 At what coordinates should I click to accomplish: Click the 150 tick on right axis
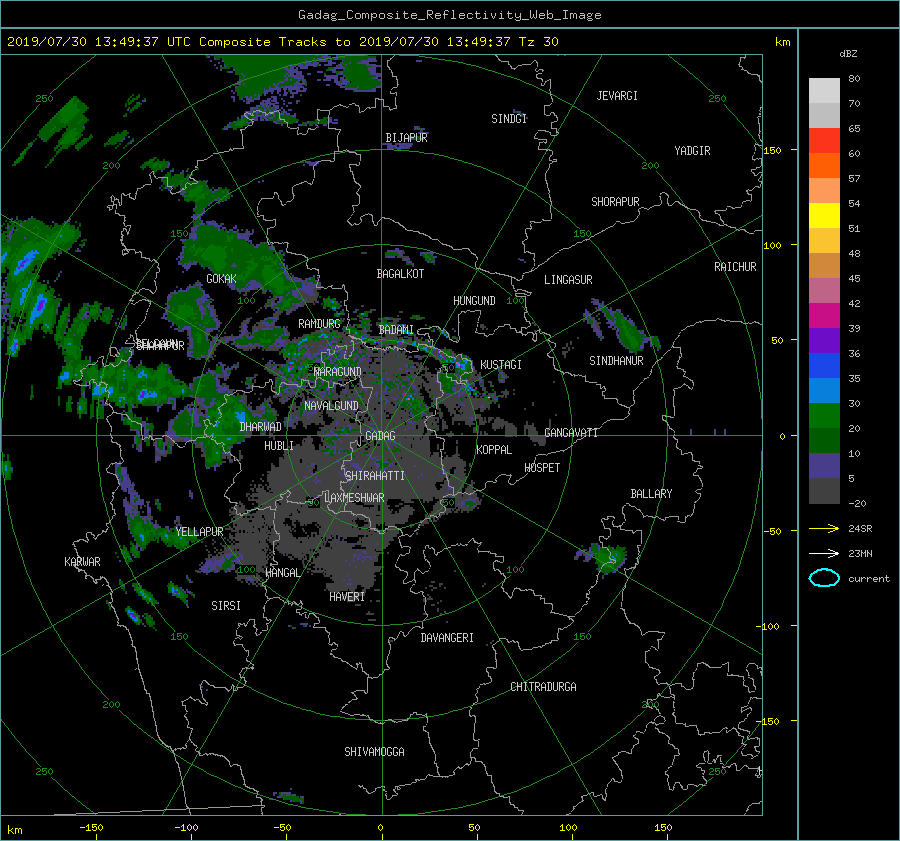pyautogui.click(x=773, y=150)
